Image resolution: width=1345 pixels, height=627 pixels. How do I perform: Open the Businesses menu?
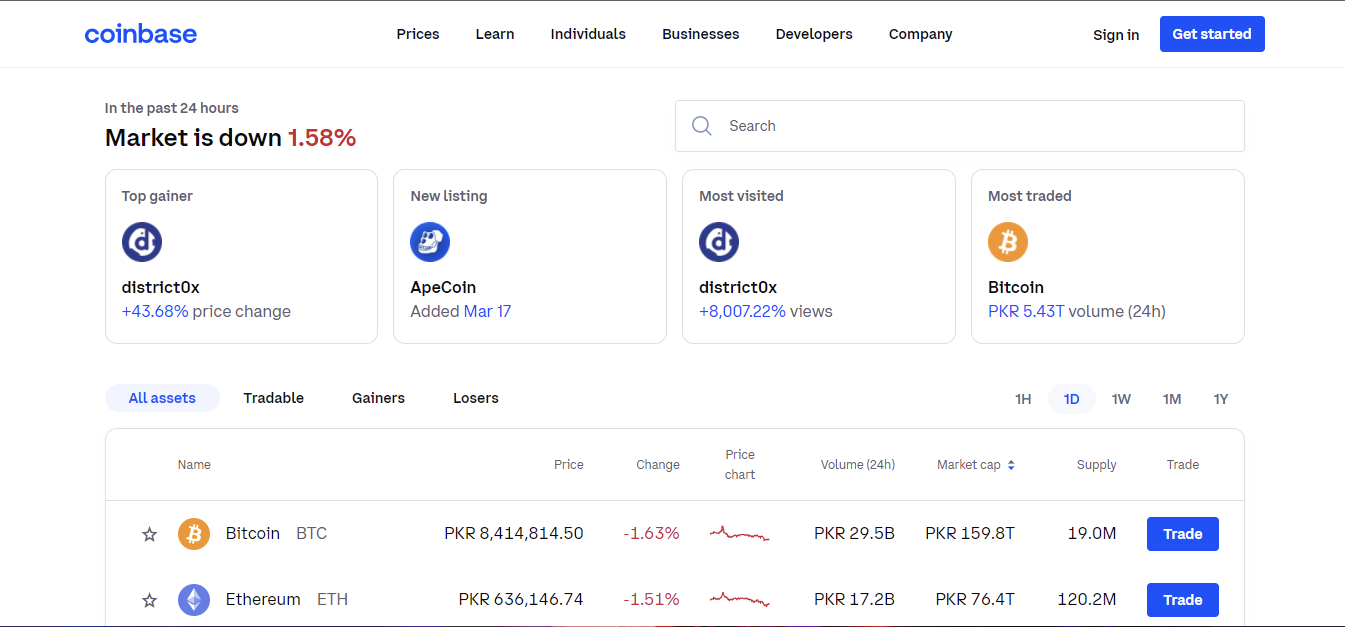click(701, 34)
